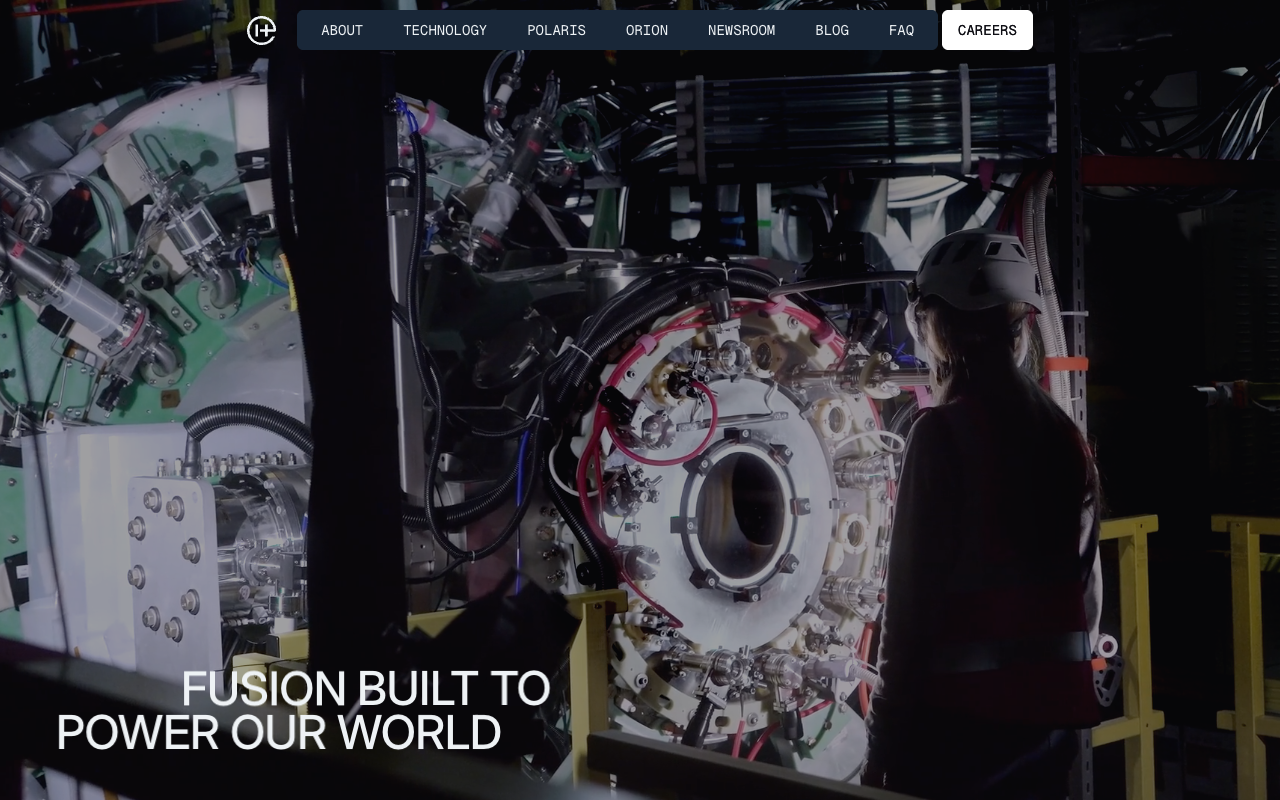Go to the Technology page
Screen dimensions: 1280x800
point(445,30)
